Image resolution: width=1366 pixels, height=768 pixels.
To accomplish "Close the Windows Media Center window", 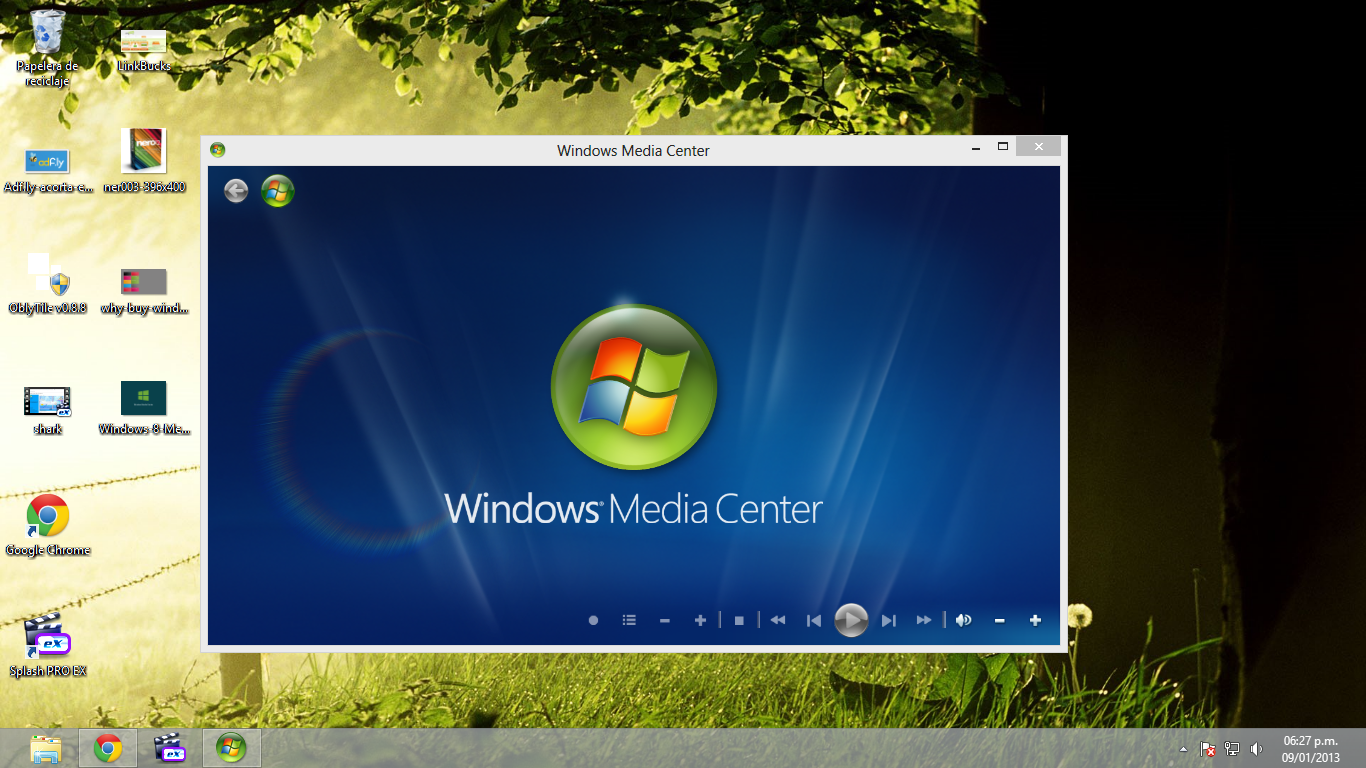I will pos(1039,147).
